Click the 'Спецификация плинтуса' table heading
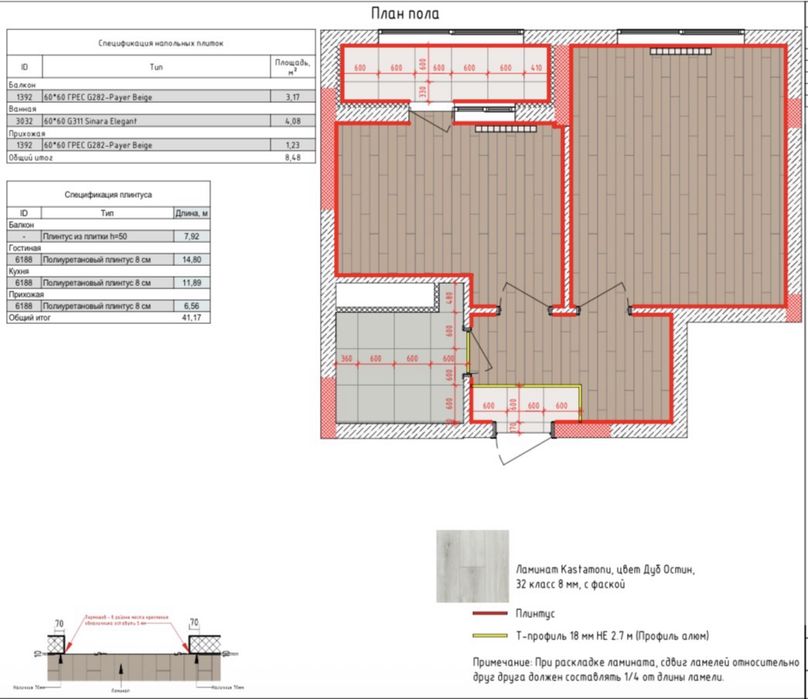Image resolution: width=808 pixels, height=699 pixels. coord(108,194)
